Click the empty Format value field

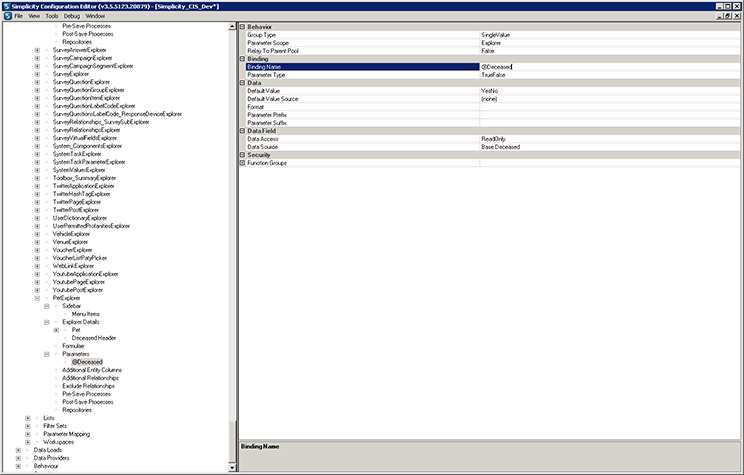pos(609,107)
